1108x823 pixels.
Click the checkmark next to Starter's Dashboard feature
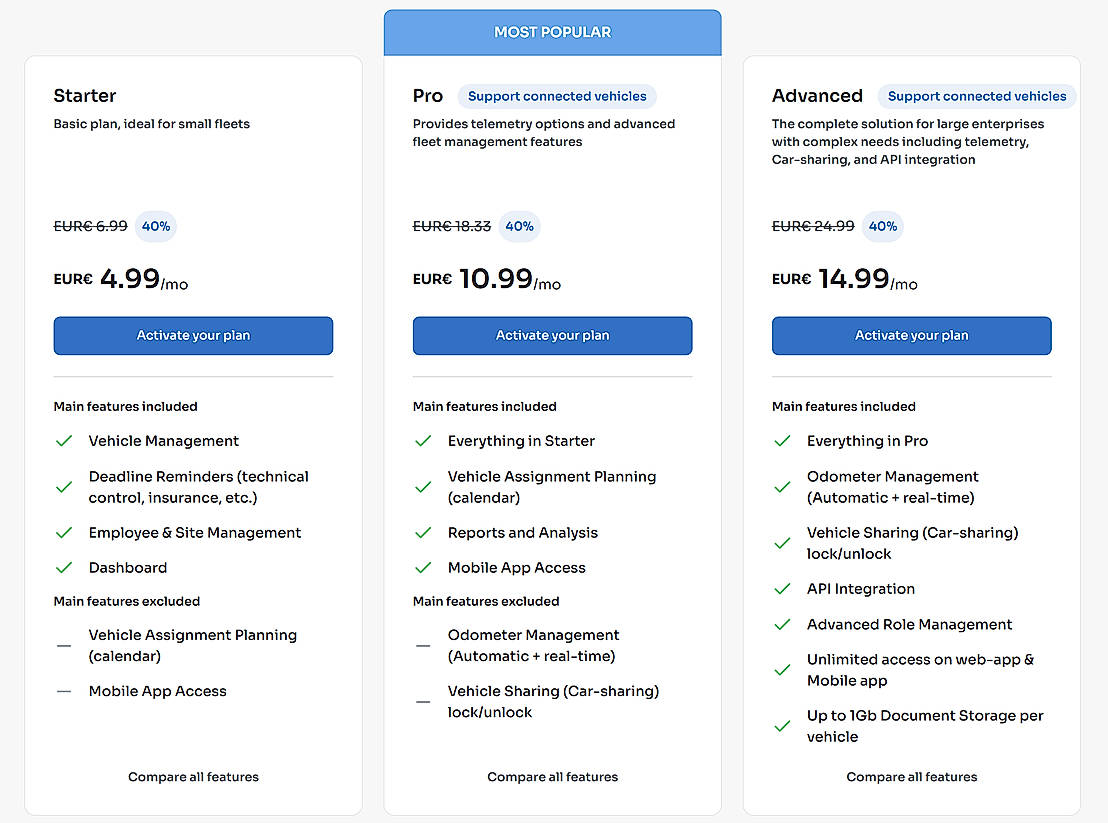point(64,568)
